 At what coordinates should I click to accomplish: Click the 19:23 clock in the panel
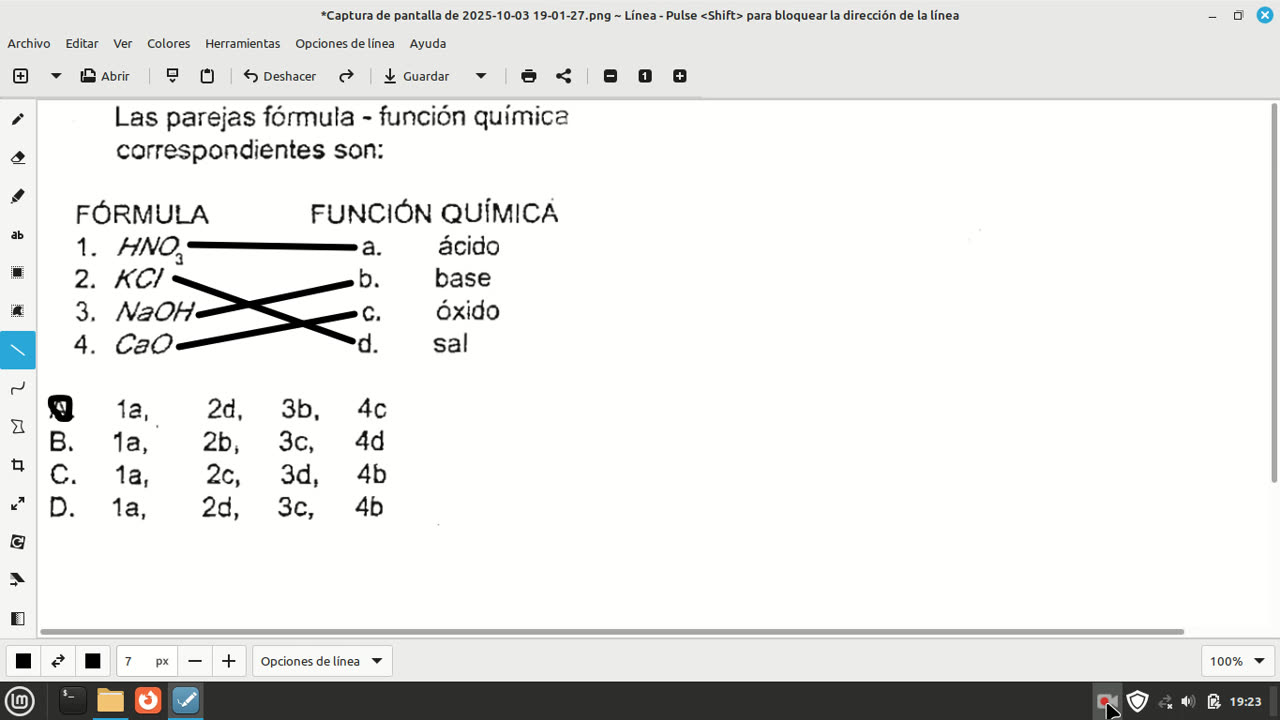tap(1245, 702)
